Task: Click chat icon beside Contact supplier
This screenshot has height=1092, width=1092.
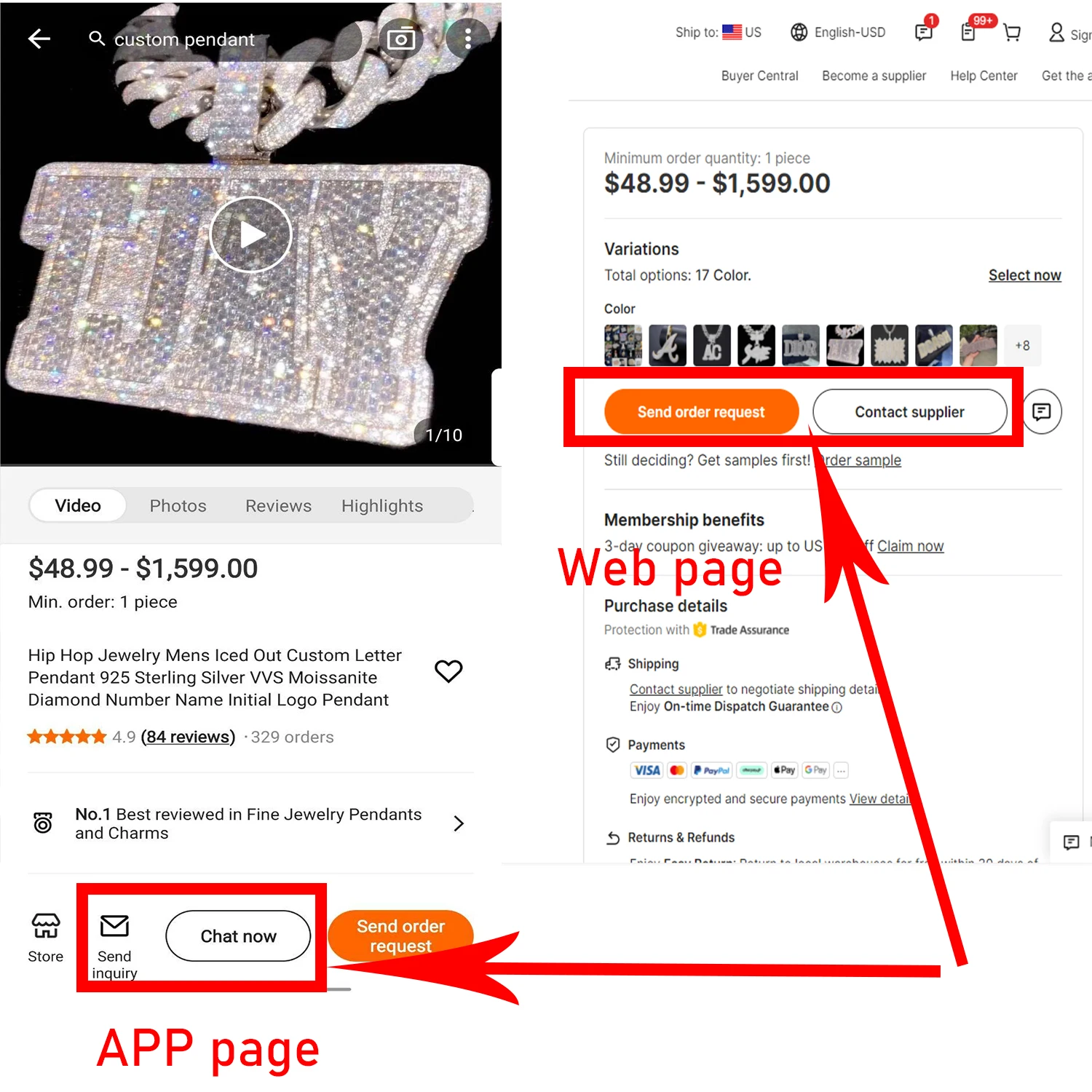Action: click(x=1042, y=412)
